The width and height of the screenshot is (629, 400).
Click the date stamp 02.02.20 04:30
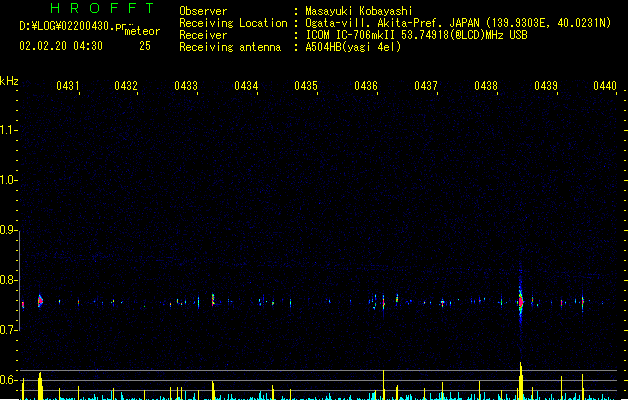[x=61, y=46]
